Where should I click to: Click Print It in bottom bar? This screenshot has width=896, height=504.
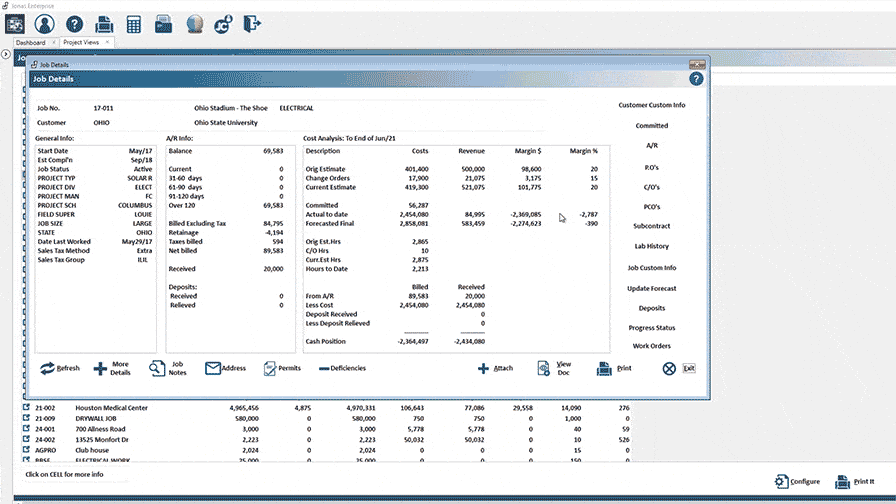(x=855, y=482)
